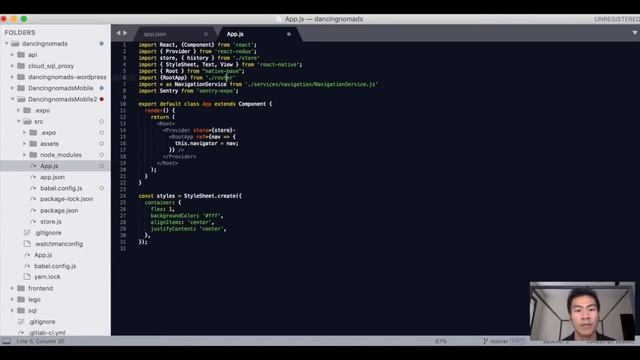This screenshot has width=640, height=360.
Task: Click the master git branch indicator
Action: click(x=499, y=341)
